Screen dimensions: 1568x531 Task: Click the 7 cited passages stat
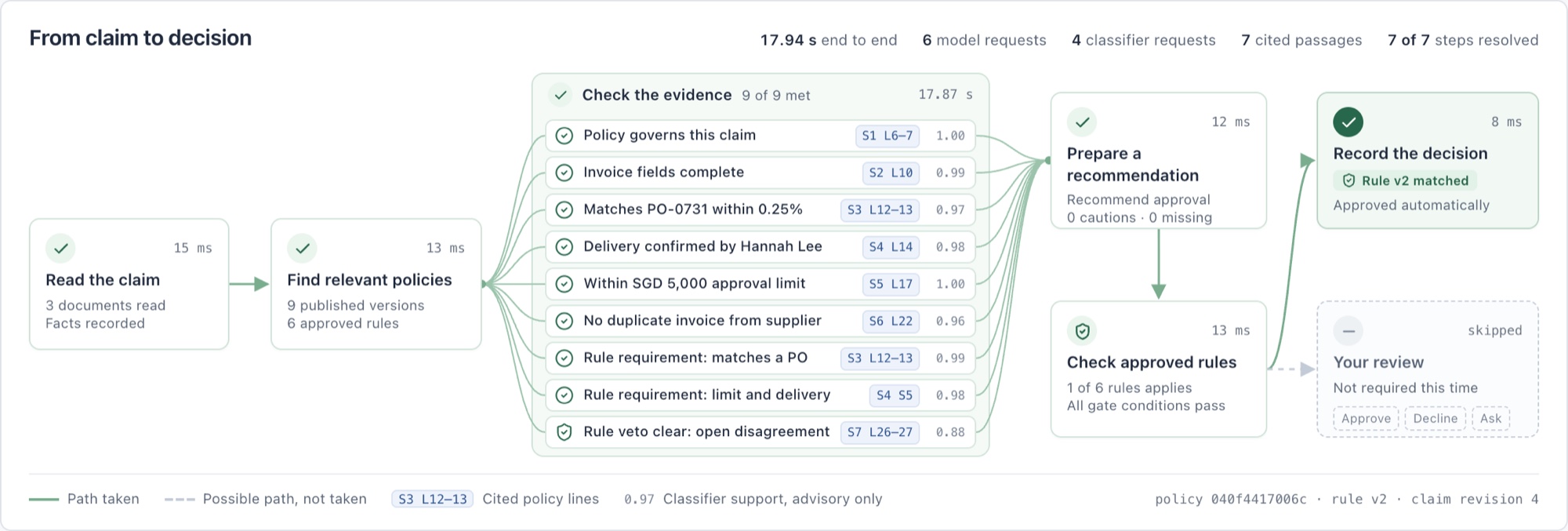[1301, 40]
